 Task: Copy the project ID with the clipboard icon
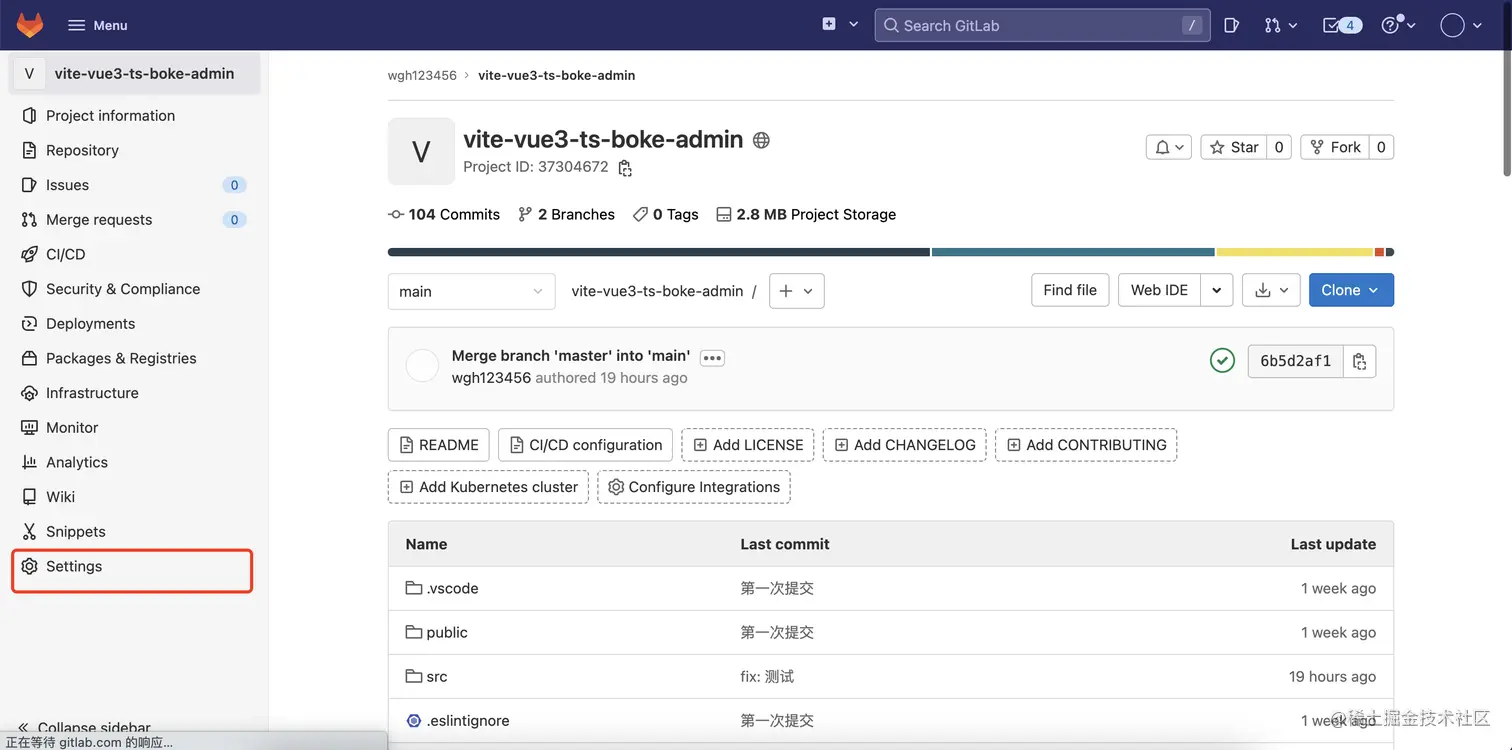point(625,168)
